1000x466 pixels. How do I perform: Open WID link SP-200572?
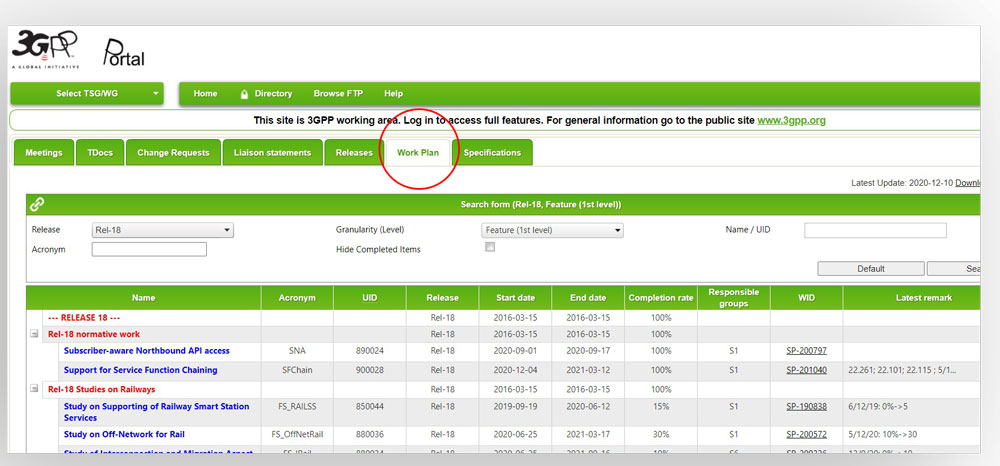[806, 434]
